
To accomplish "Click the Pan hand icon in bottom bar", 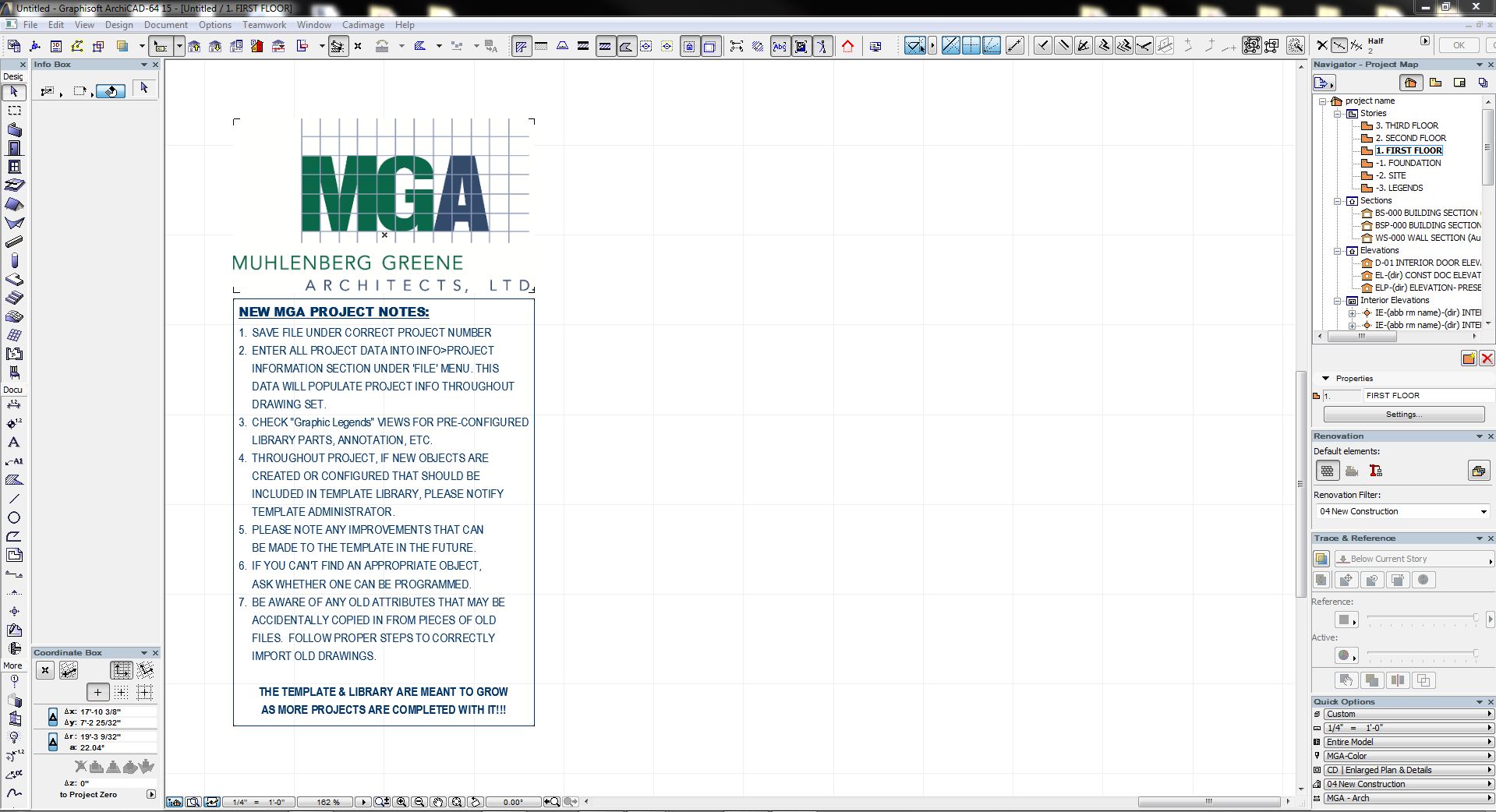I will [x=438, y=802].
